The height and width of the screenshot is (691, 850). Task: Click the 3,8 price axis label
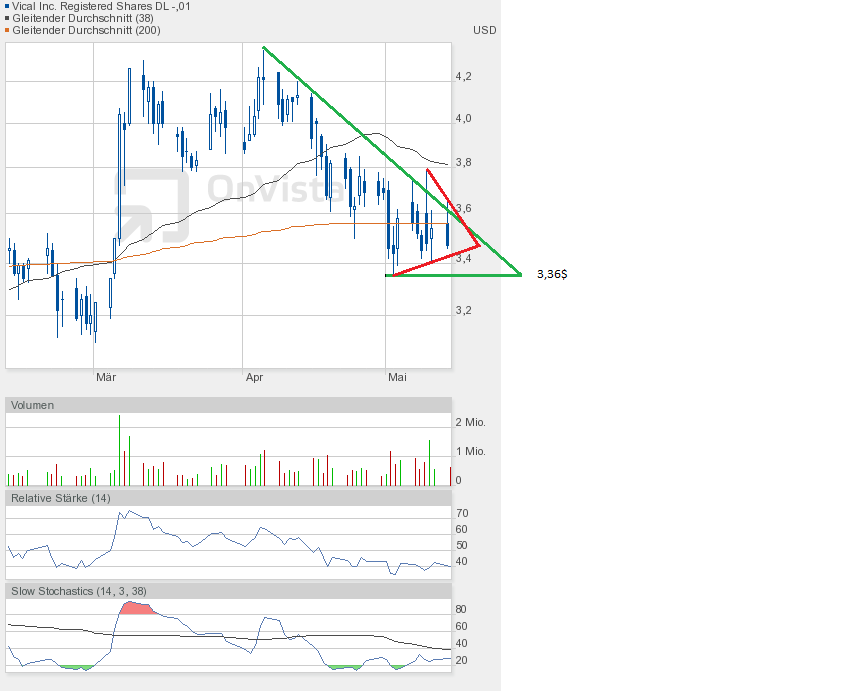pyautogui.click(x=463, y=162)
